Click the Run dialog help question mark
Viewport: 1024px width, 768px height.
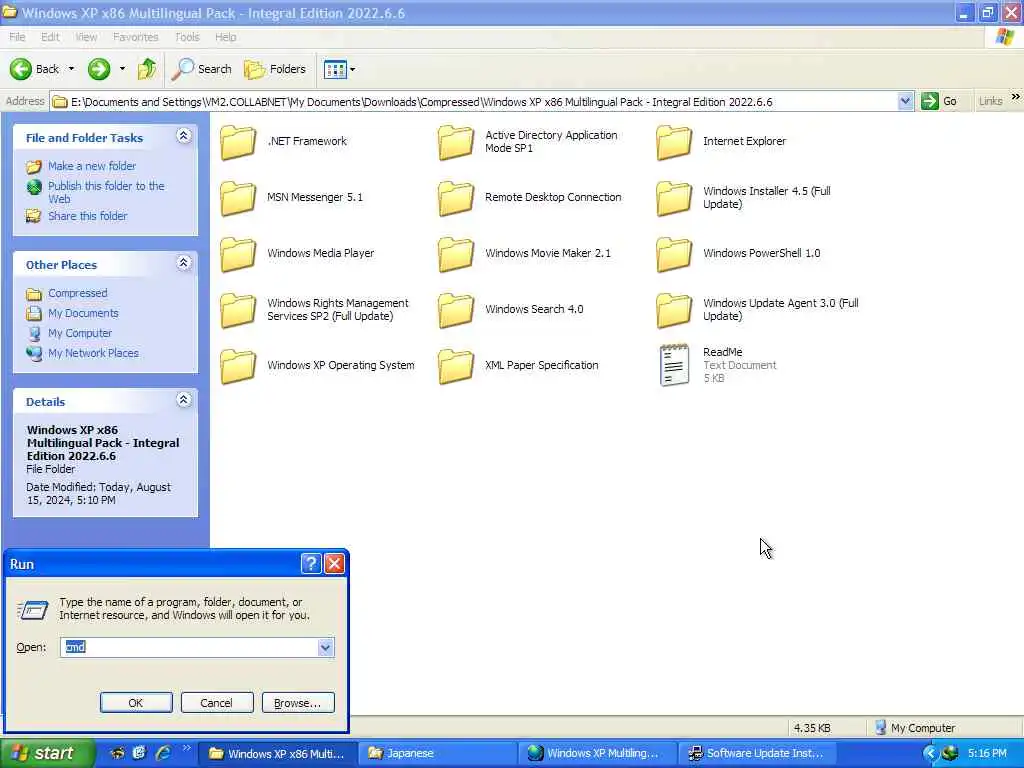311,564
